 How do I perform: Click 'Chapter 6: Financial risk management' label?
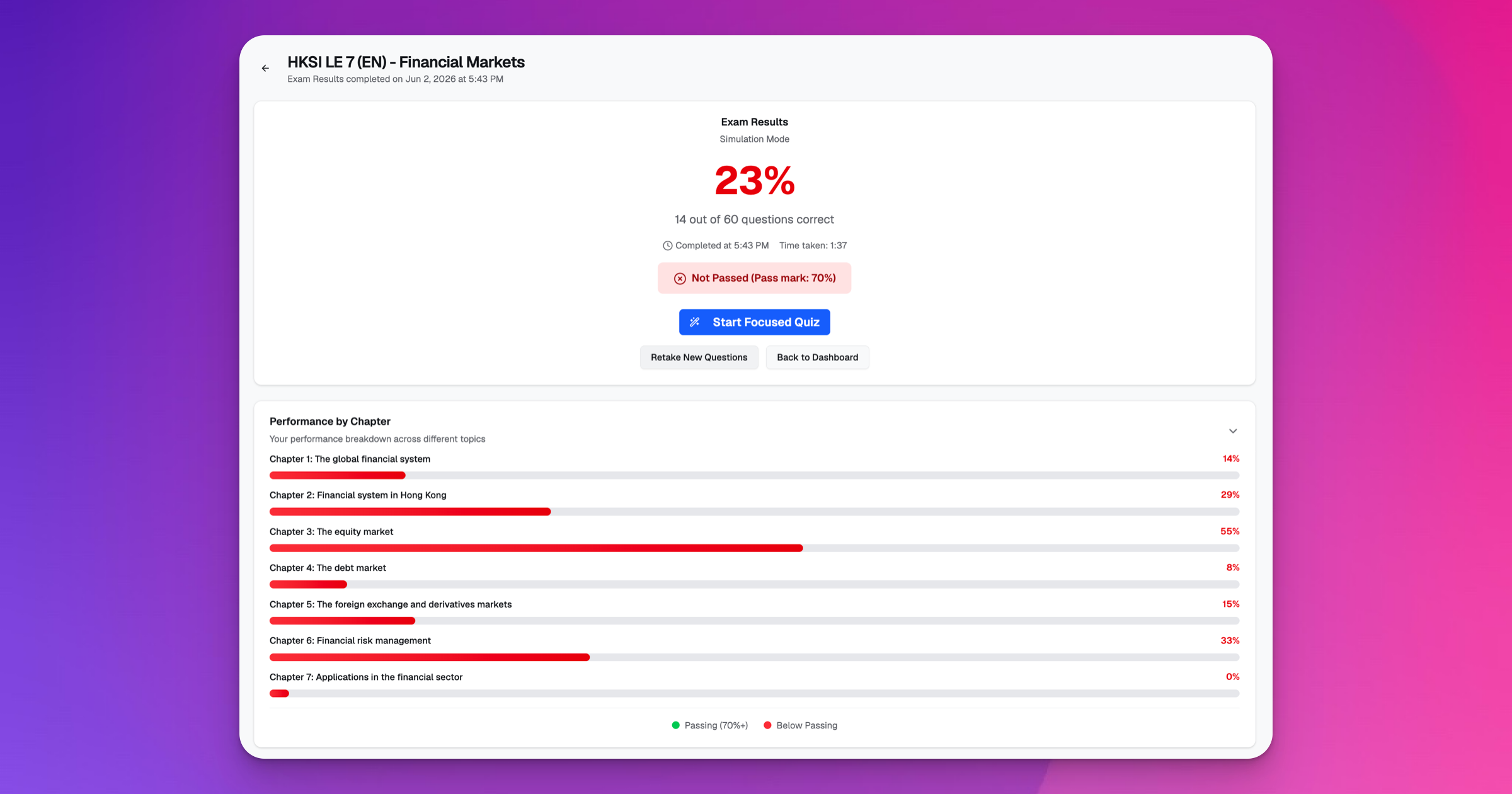[350, 641]
